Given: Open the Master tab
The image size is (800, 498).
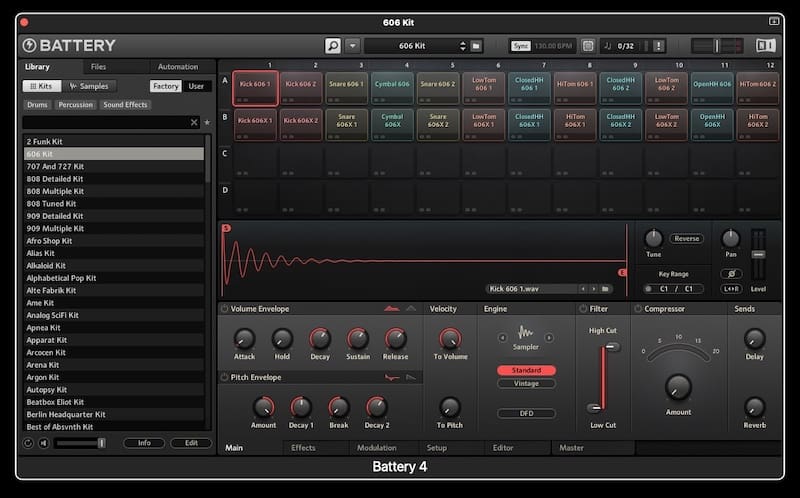Looking at the screenshot, I should click(x=571, y=447).
